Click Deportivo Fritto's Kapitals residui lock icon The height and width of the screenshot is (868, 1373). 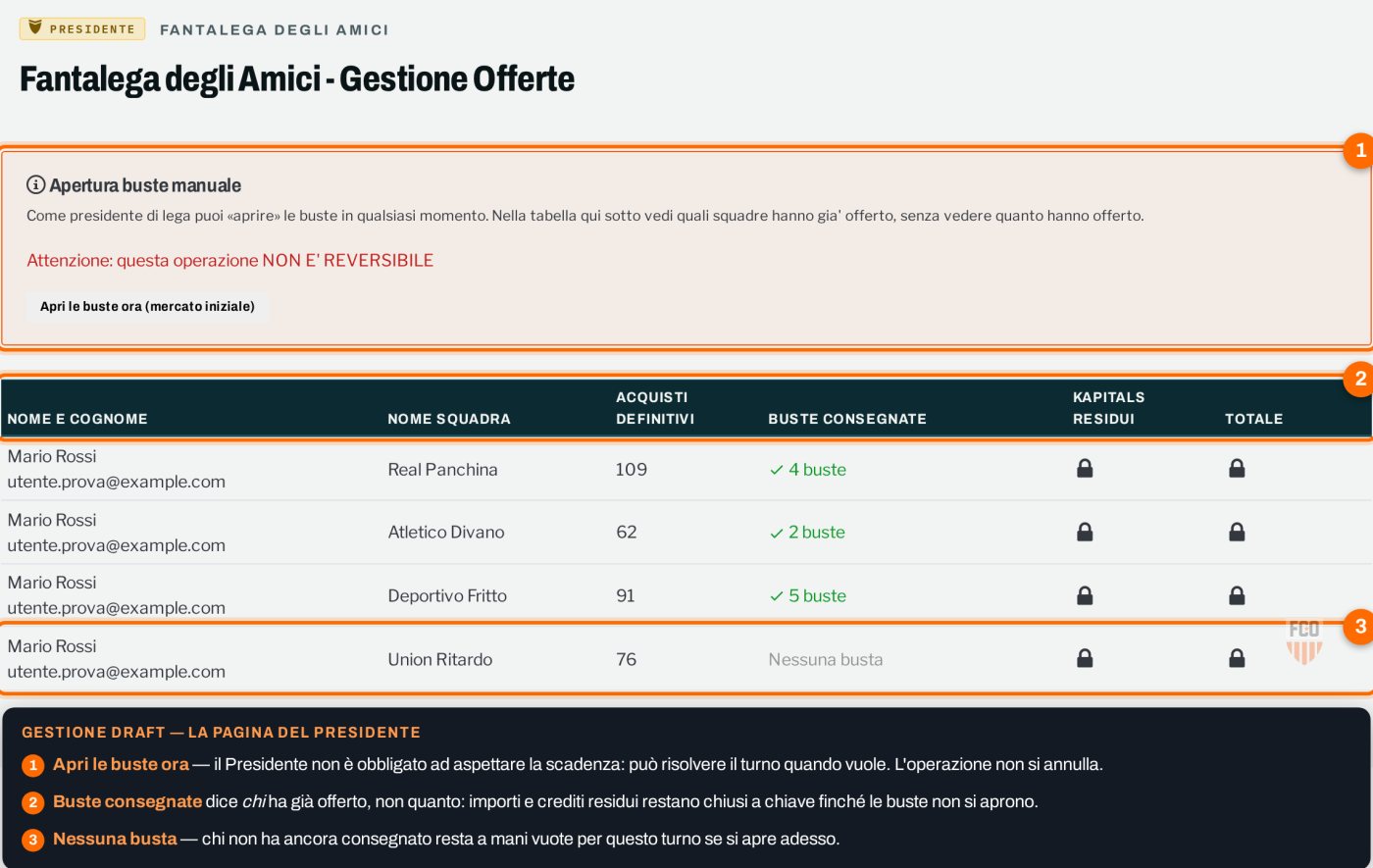click(x=1085, y=595)
